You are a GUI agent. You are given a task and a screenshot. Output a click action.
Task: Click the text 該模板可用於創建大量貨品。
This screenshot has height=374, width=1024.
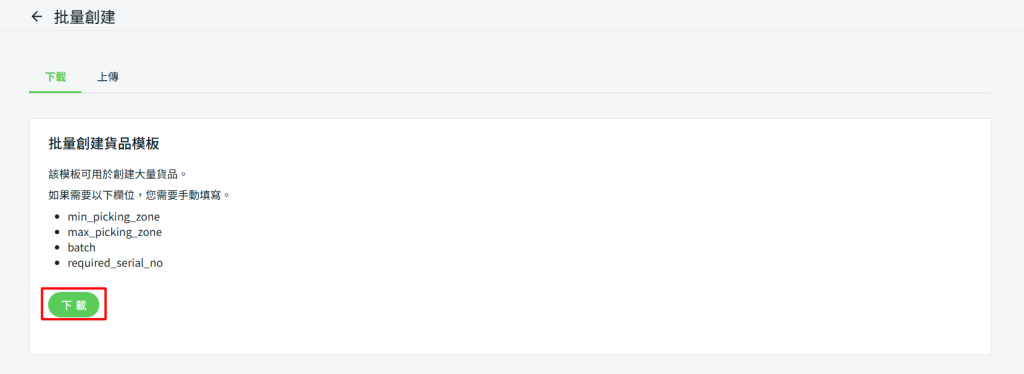[118, 175]
